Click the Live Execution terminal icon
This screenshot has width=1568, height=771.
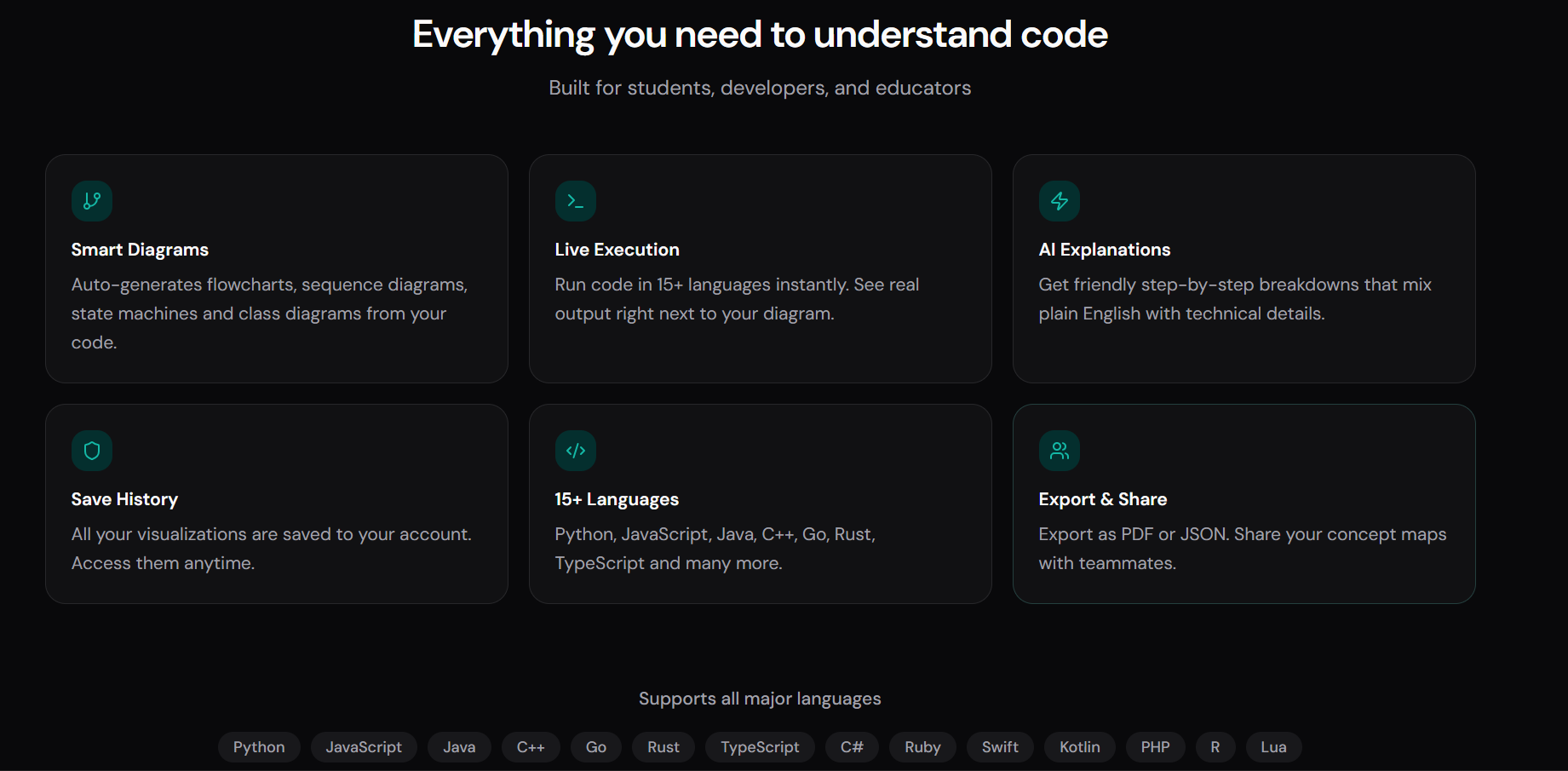pos(576,201)
